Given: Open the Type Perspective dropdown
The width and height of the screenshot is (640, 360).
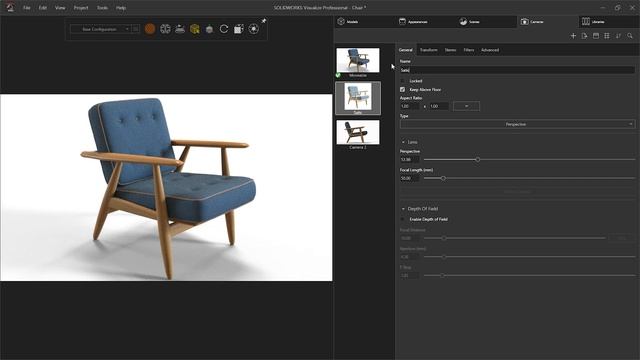Looking at the screenshot, I should click(x=517, y=124).
